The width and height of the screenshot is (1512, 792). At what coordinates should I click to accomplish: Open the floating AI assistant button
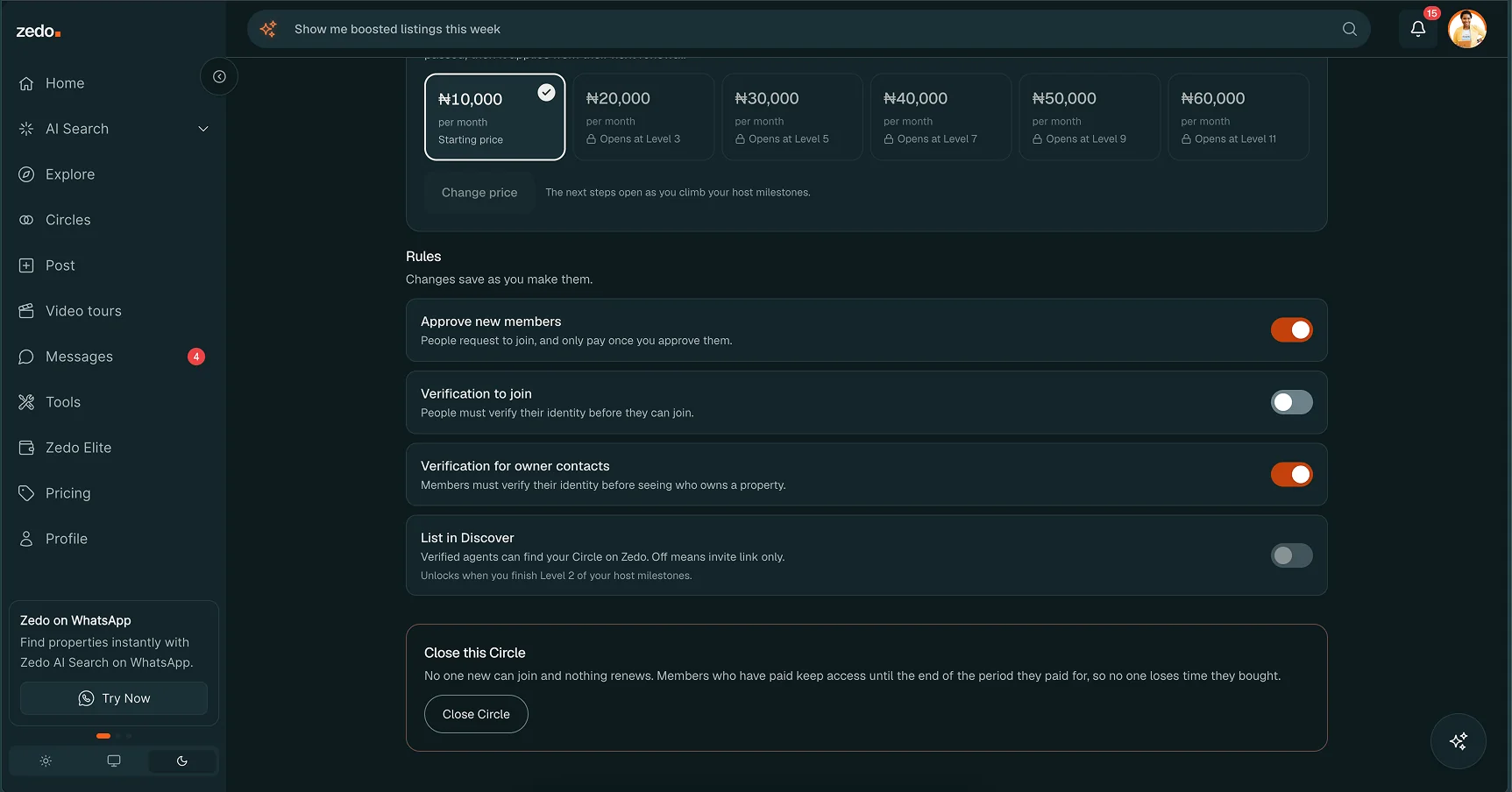click(x=1458, y=741)
